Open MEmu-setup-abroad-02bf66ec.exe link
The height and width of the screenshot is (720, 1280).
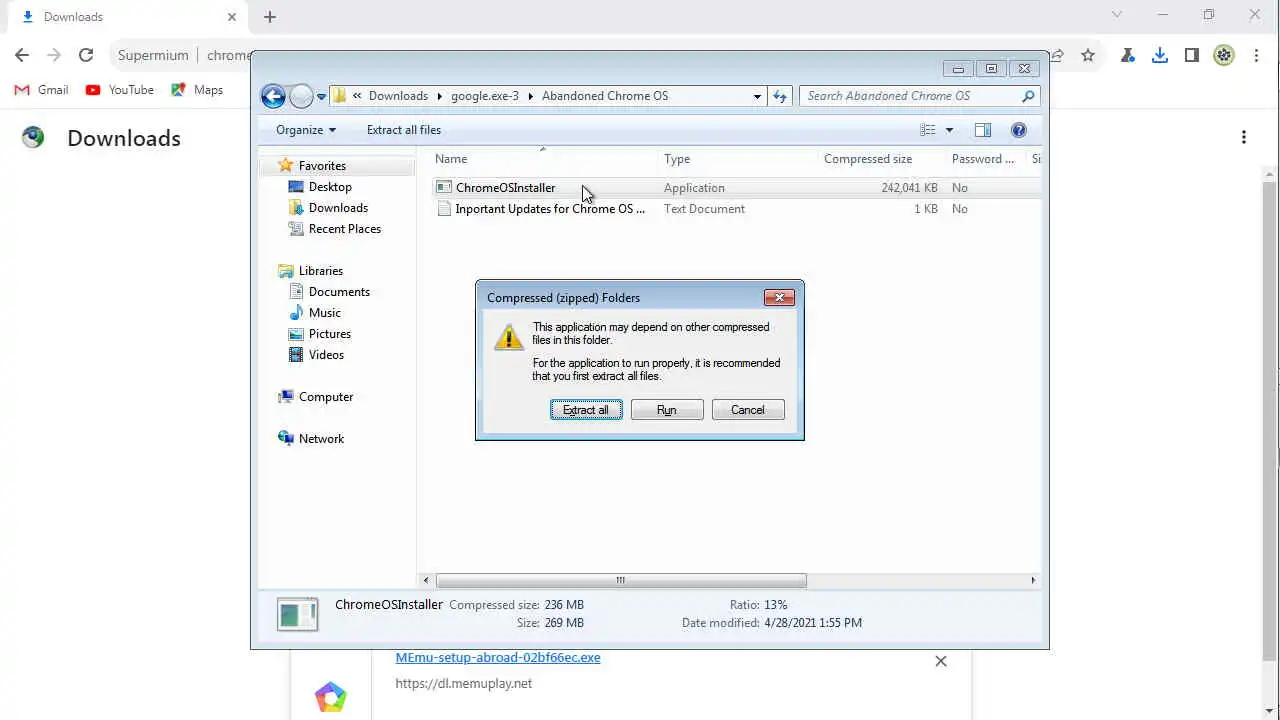click(x=498, y=658)
